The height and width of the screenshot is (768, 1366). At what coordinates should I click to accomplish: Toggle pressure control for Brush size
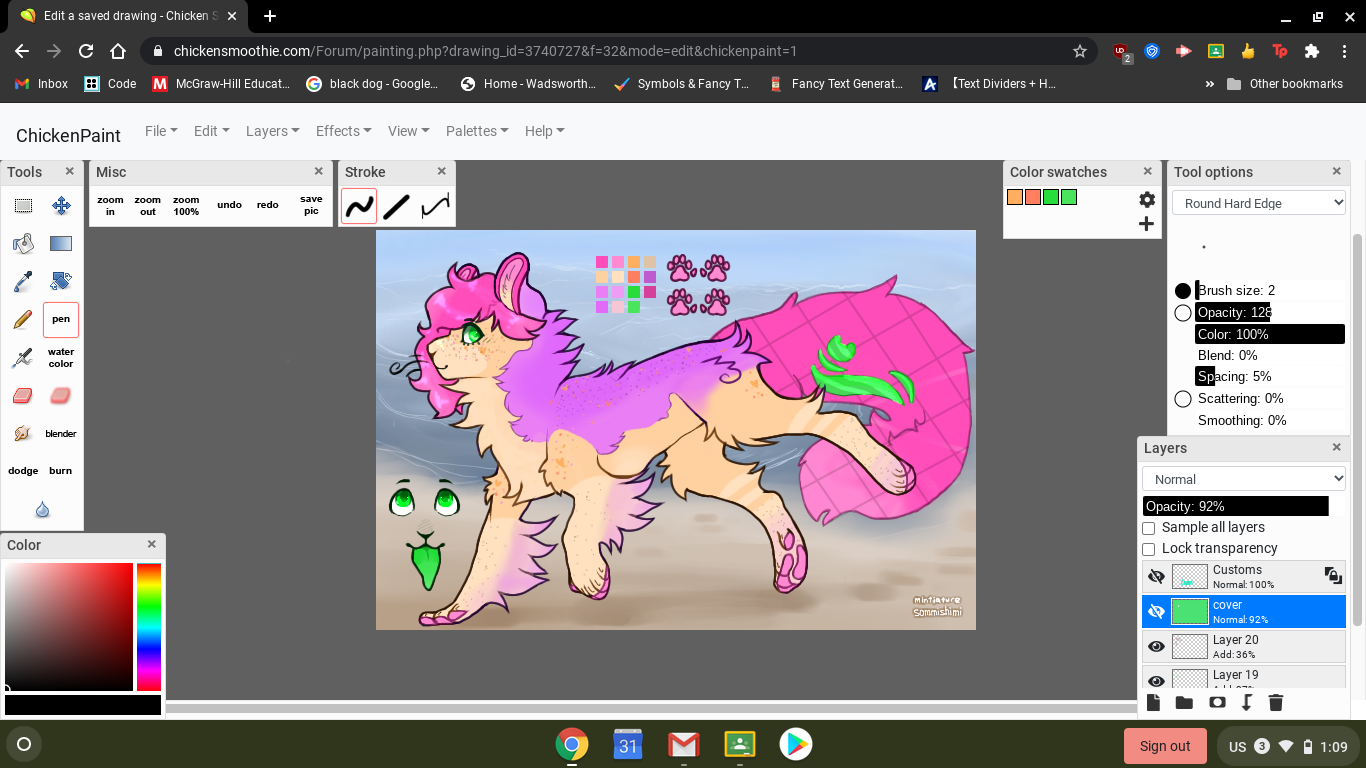pyautogui.click(x=1183, y=291)
